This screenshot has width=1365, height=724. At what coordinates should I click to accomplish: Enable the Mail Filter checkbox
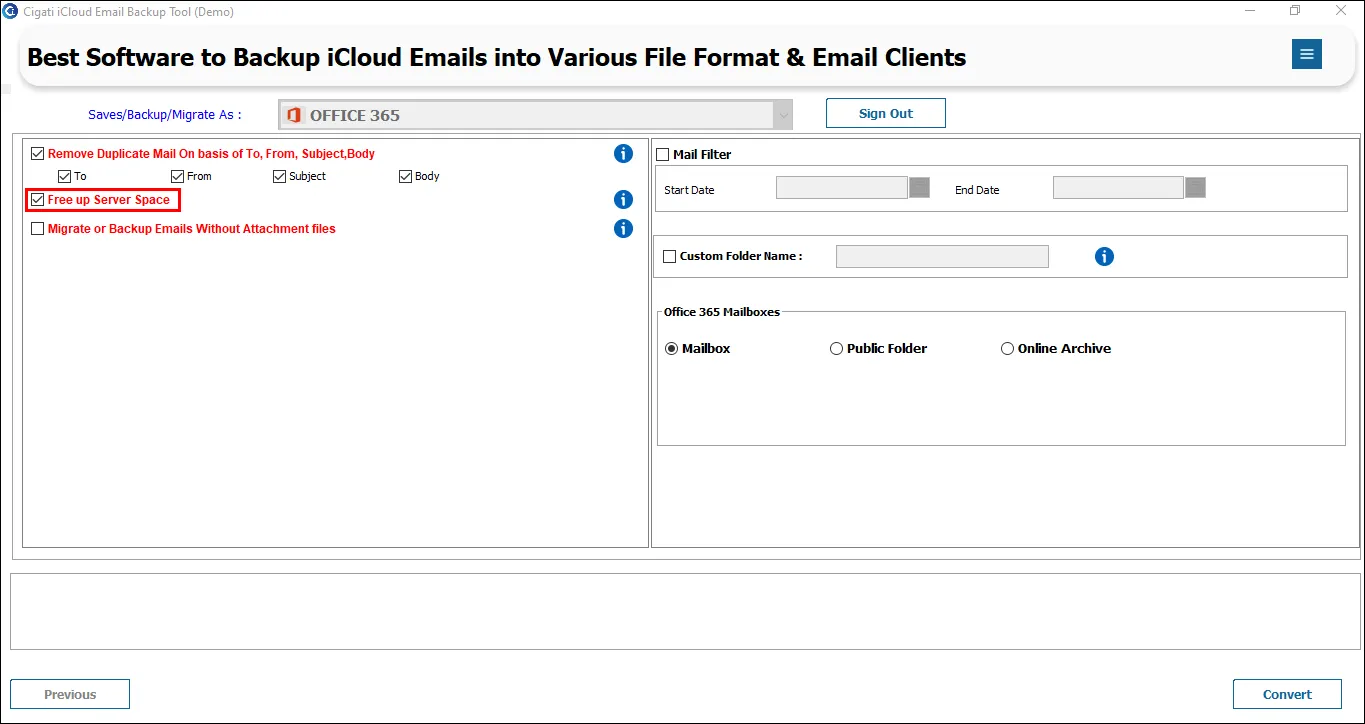662,155
